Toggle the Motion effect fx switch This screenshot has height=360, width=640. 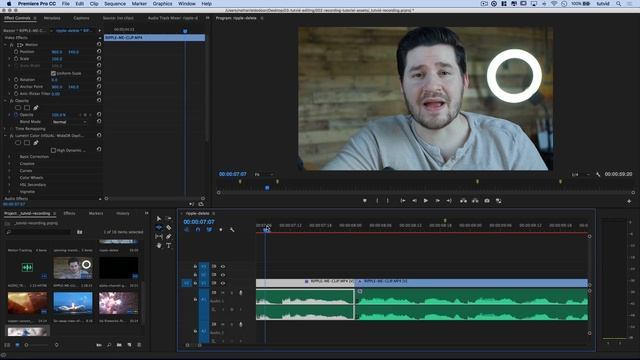pyautogui.click(x=11, y=44)
